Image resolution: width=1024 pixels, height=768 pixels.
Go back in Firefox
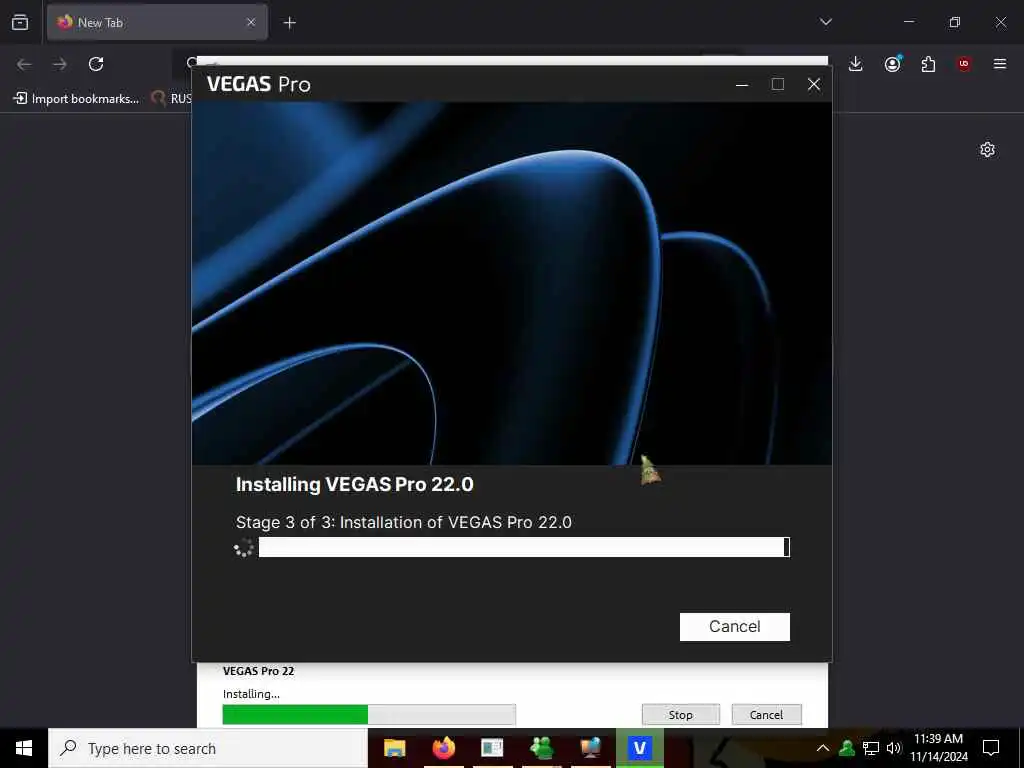(x=24, y=64)
